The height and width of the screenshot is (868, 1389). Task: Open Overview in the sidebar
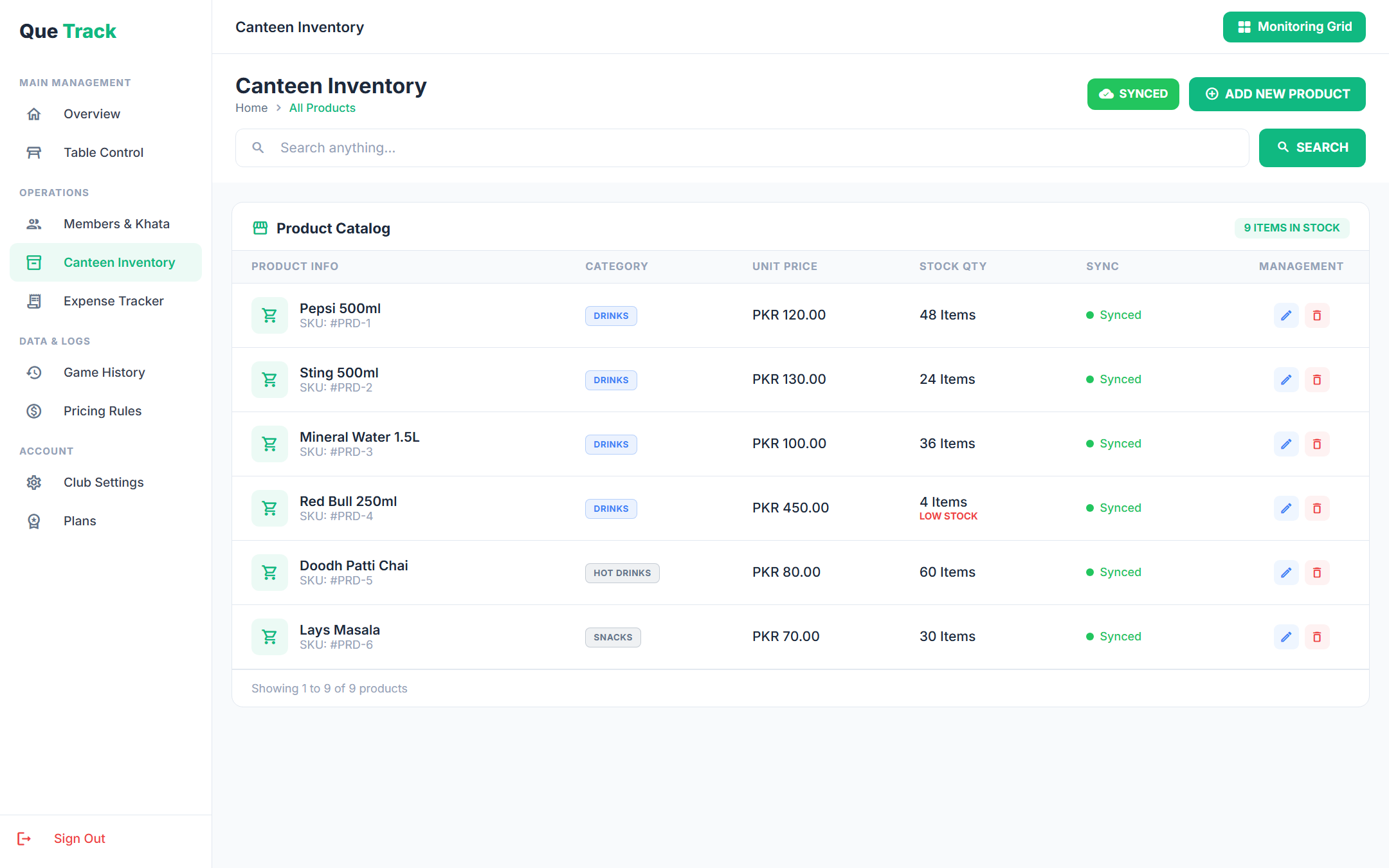(105, 114)
